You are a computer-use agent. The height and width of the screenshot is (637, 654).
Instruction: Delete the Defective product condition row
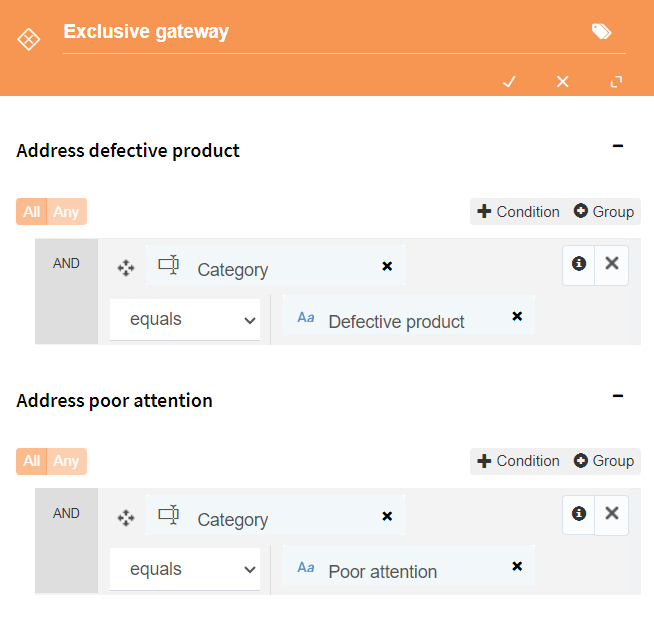coord(611,264)
